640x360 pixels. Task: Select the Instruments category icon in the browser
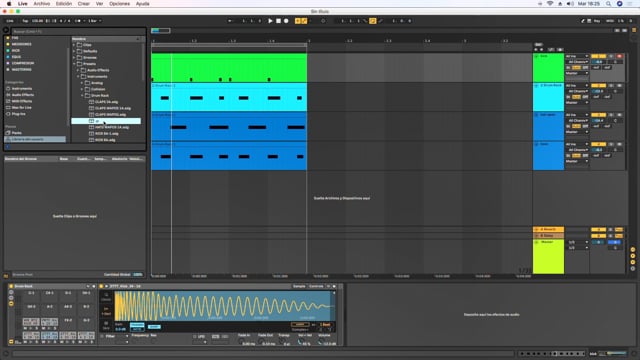8,89
